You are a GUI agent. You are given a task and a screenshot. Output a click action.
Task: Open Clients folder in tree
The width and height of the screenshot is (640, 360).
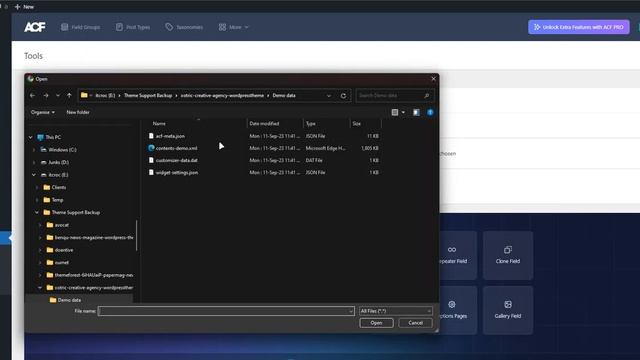pyautogui.click(x=58, y=187)
